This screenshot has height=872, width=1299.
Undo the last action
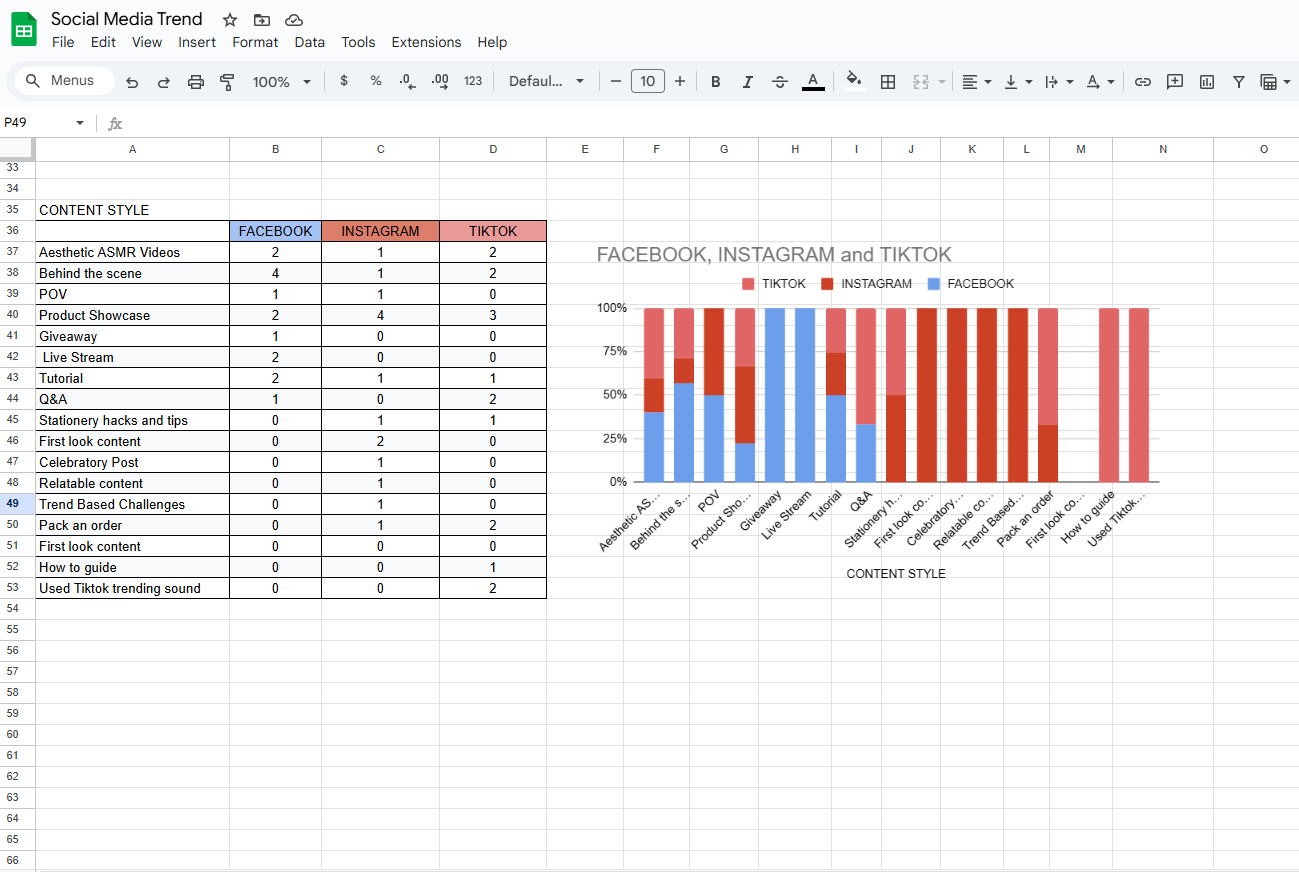click(x=132, y=82)
